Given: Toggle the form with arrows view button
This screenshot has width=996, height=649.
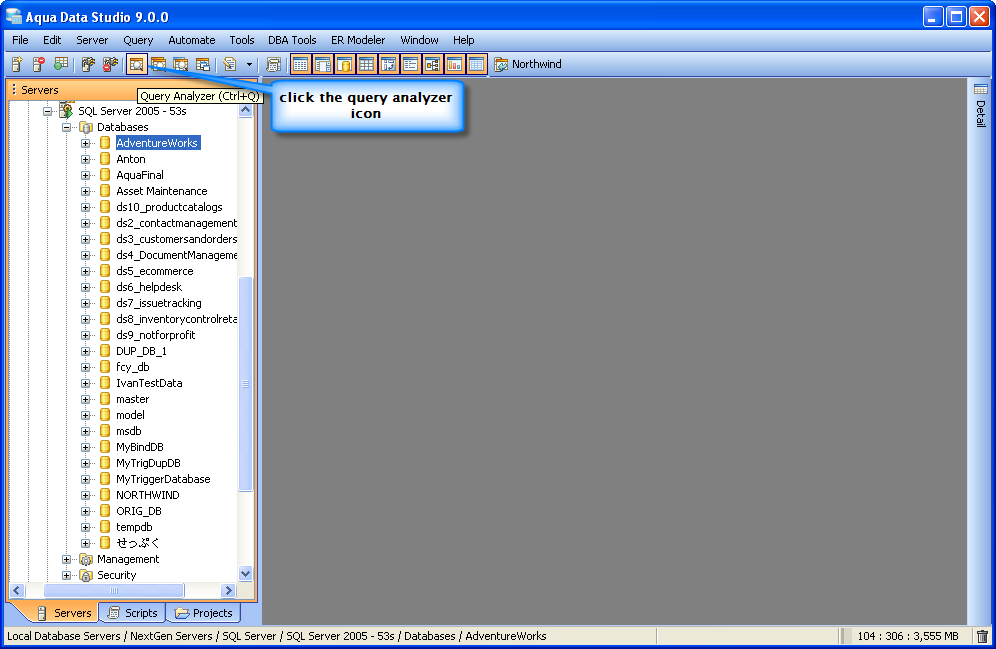Looking at the screenshot, I should click(388, 64).
